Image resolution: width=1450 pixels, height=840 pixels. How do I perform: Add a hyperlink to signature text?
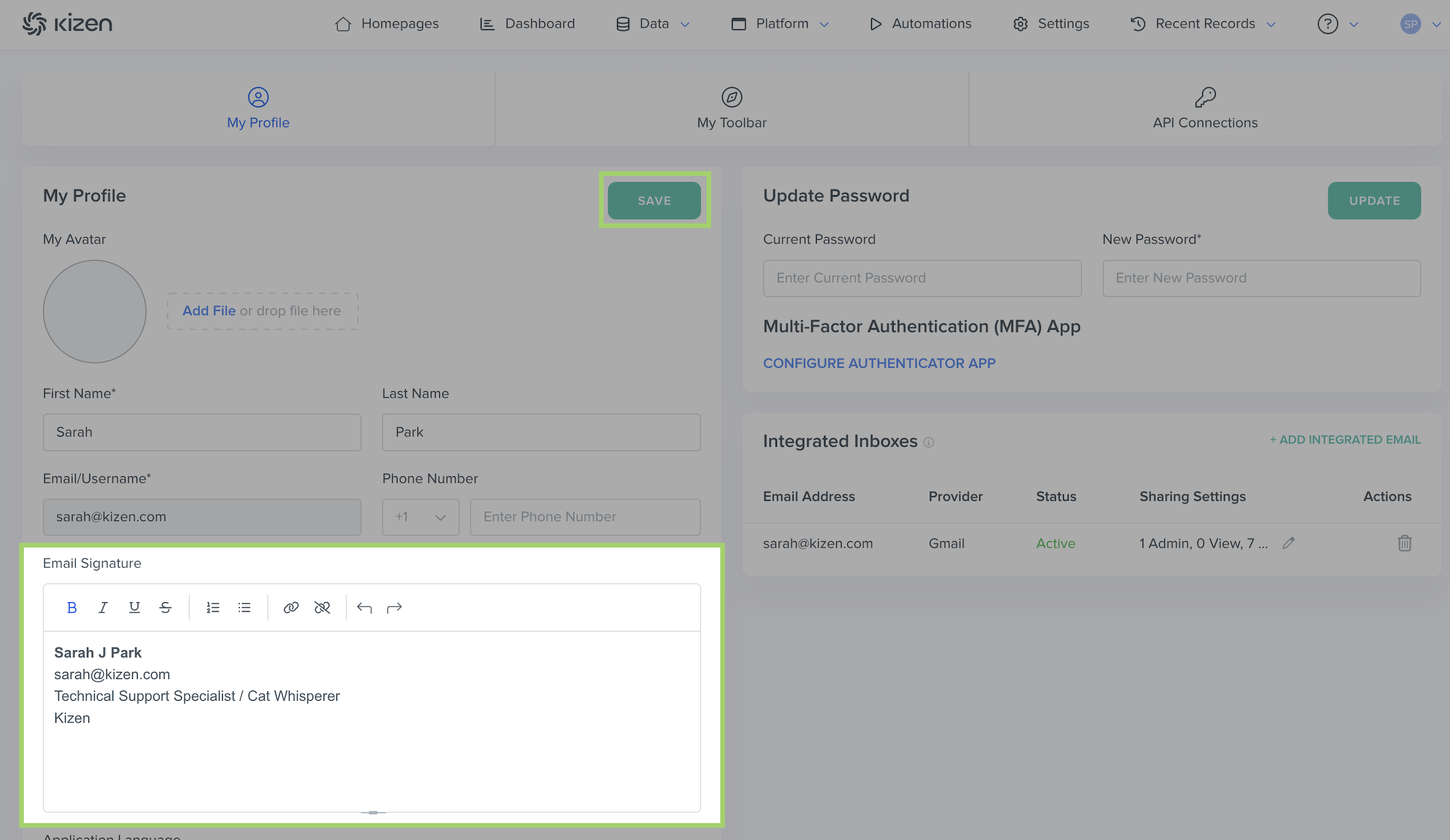[291, 608]
